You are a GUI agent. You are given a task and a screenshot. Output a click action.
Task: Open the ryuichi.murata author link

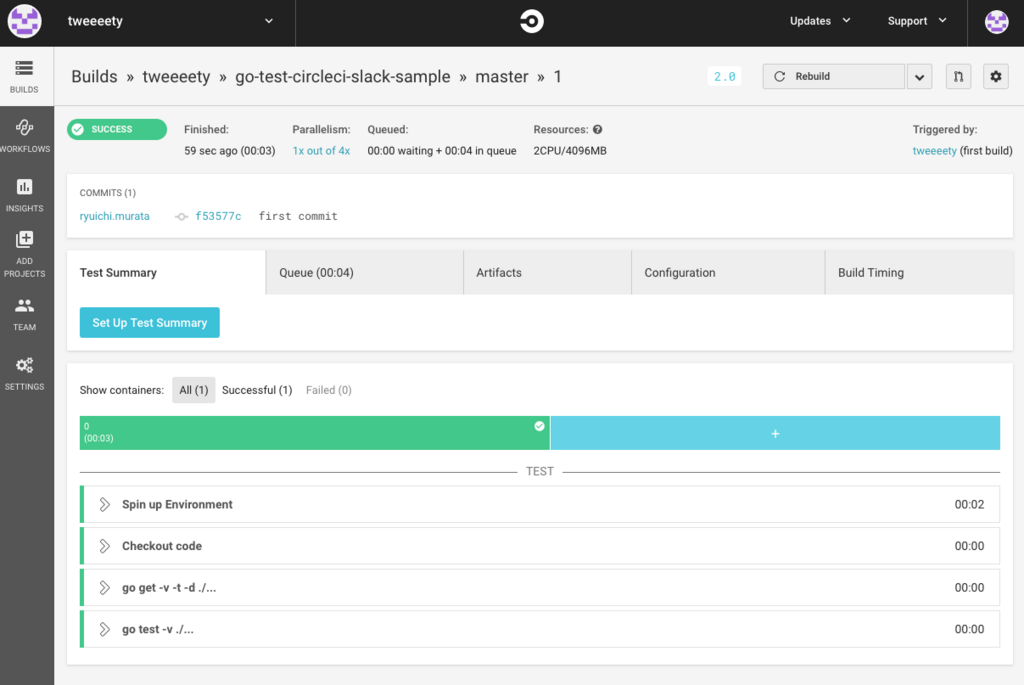tap(114, 216)
